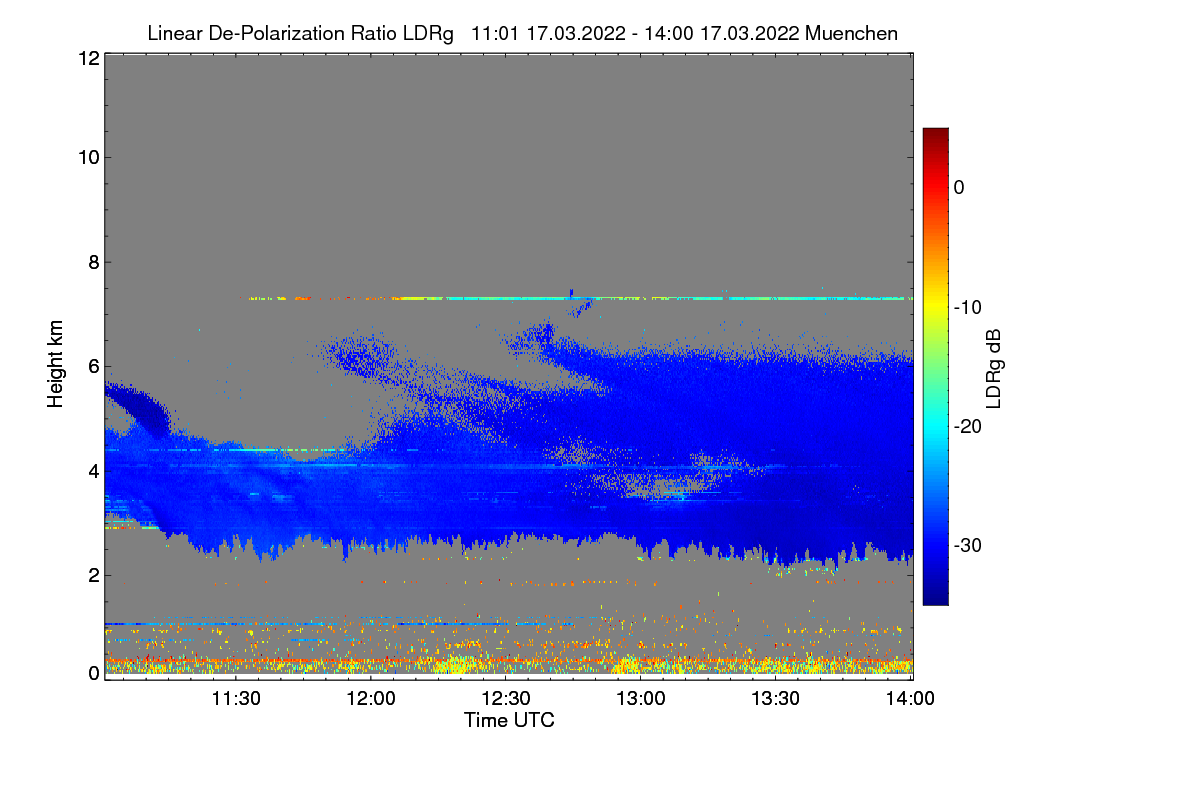Click the 12 km height label
1200x800 pixels.
pyautogui.click(x=88, y=59)
